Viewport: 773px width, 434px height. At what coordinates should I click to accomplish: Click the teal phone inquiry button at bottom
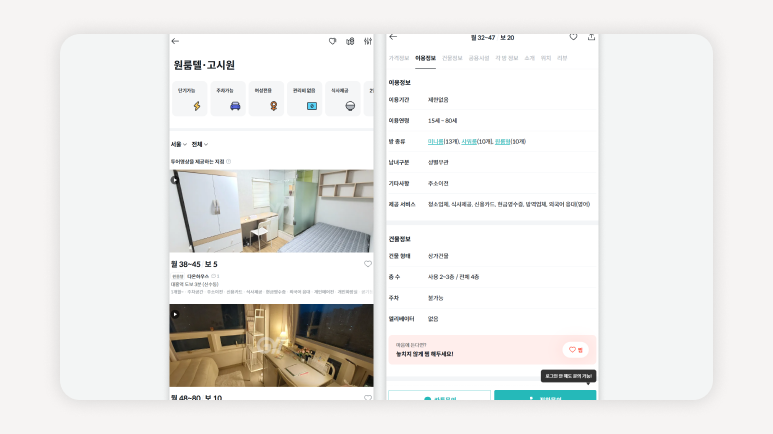point(545,396)
